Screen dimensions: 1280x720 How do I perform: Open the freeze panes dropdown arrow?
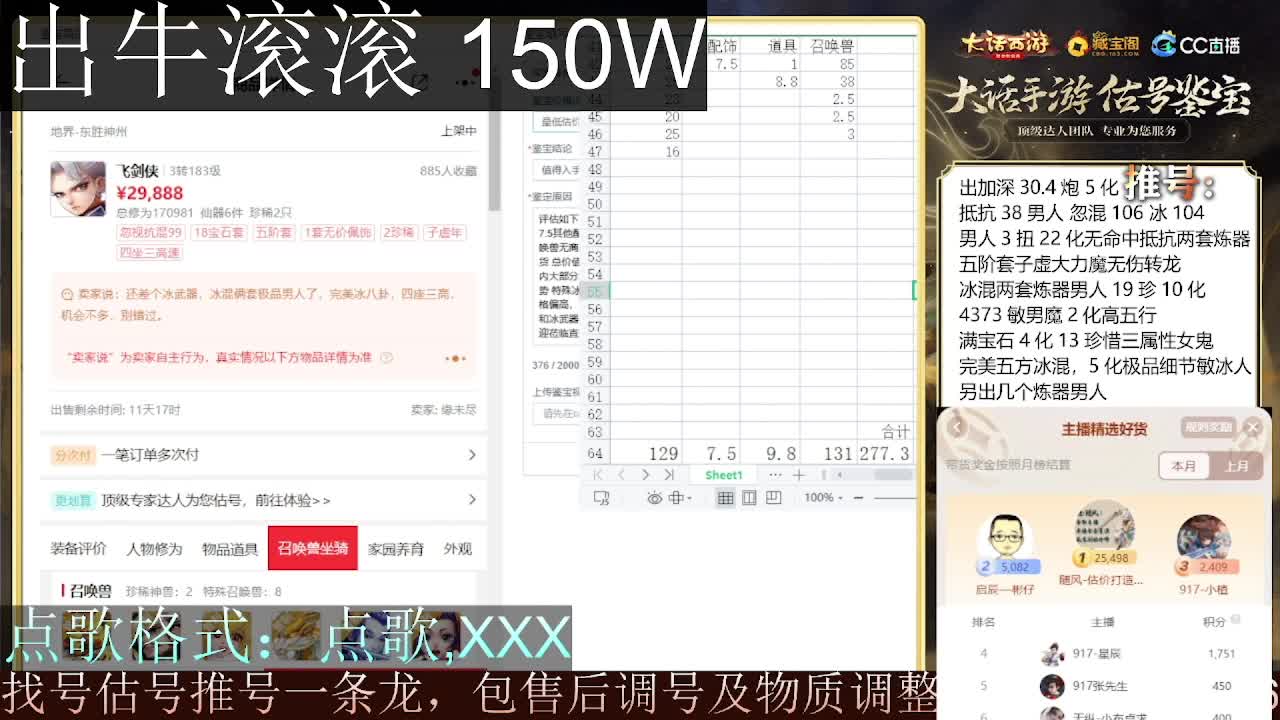(691, 498)
